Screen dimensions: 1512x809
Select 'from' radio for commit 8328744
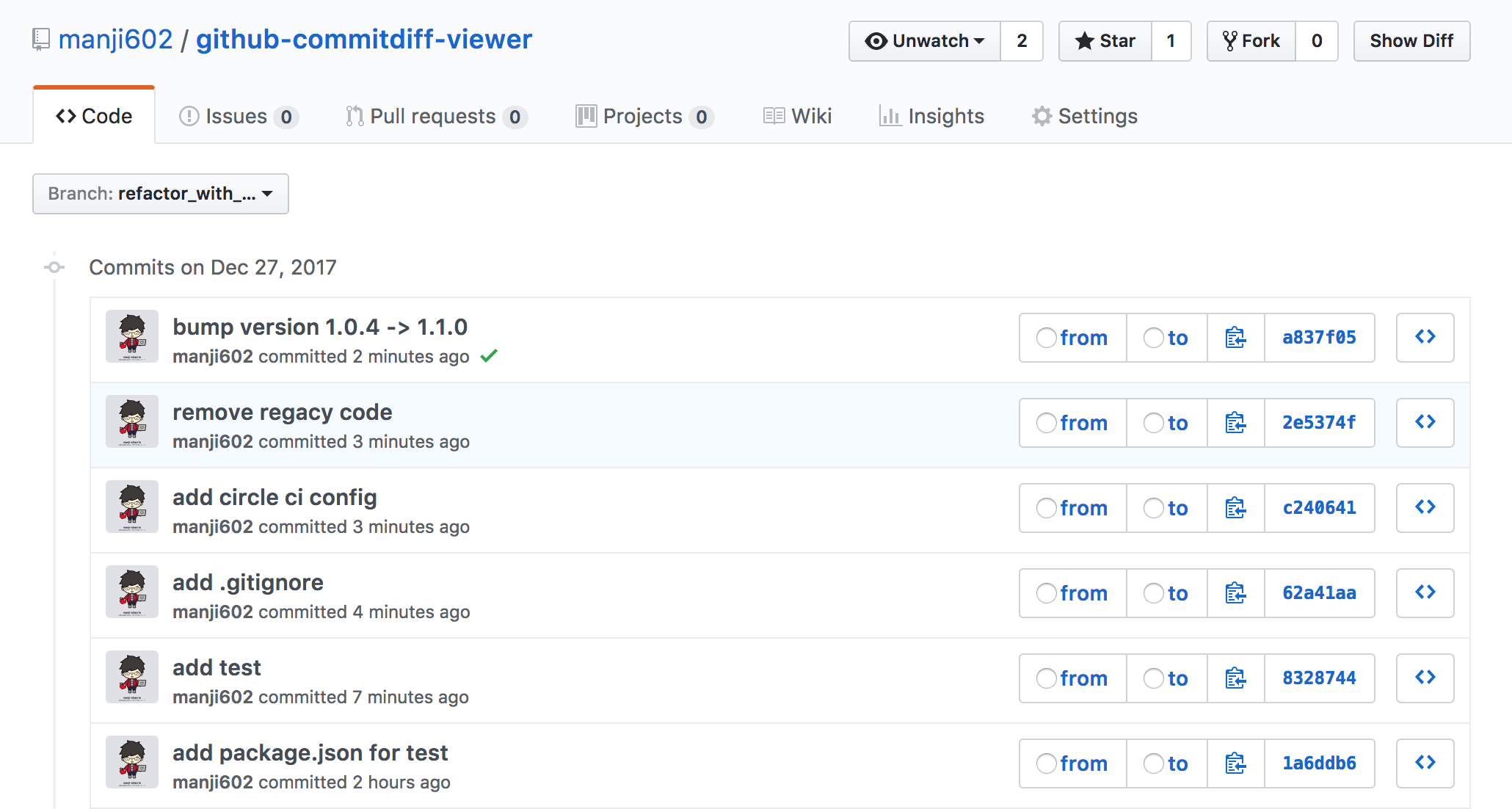click(1047, 678)
